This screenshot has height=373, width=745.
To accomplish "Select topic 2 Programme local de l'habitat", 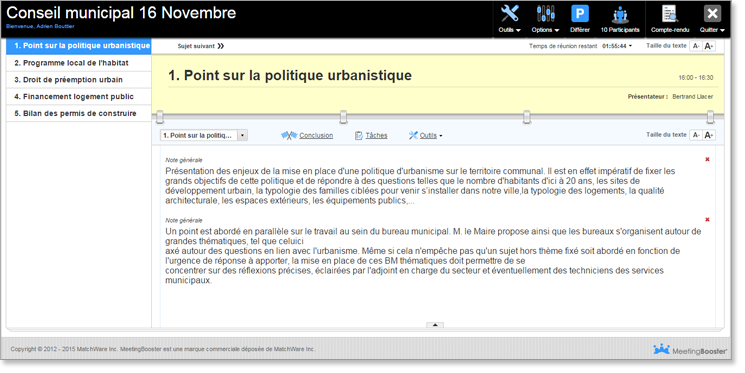I will (79, 63).
